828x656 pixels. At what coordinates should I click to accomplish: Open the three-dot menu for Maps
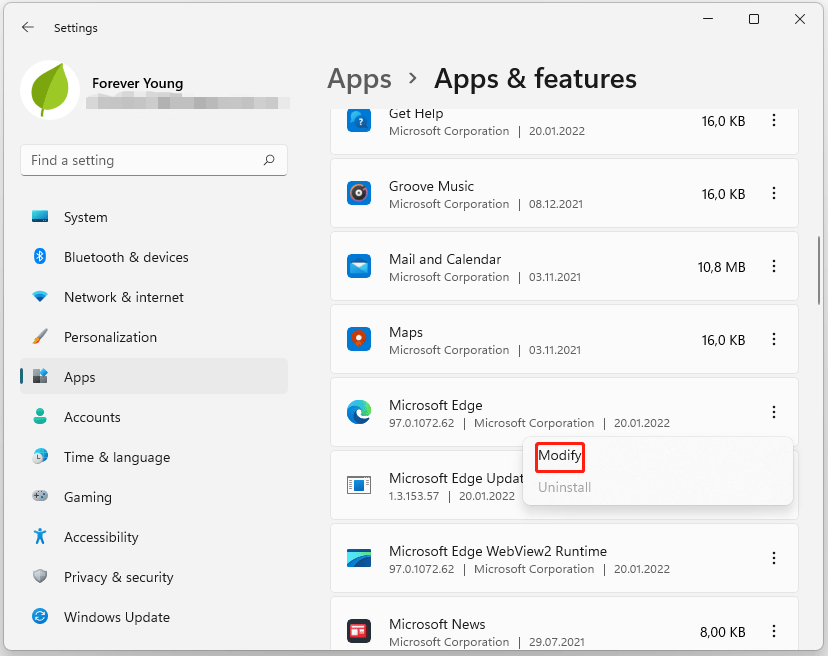coord(774,339)
